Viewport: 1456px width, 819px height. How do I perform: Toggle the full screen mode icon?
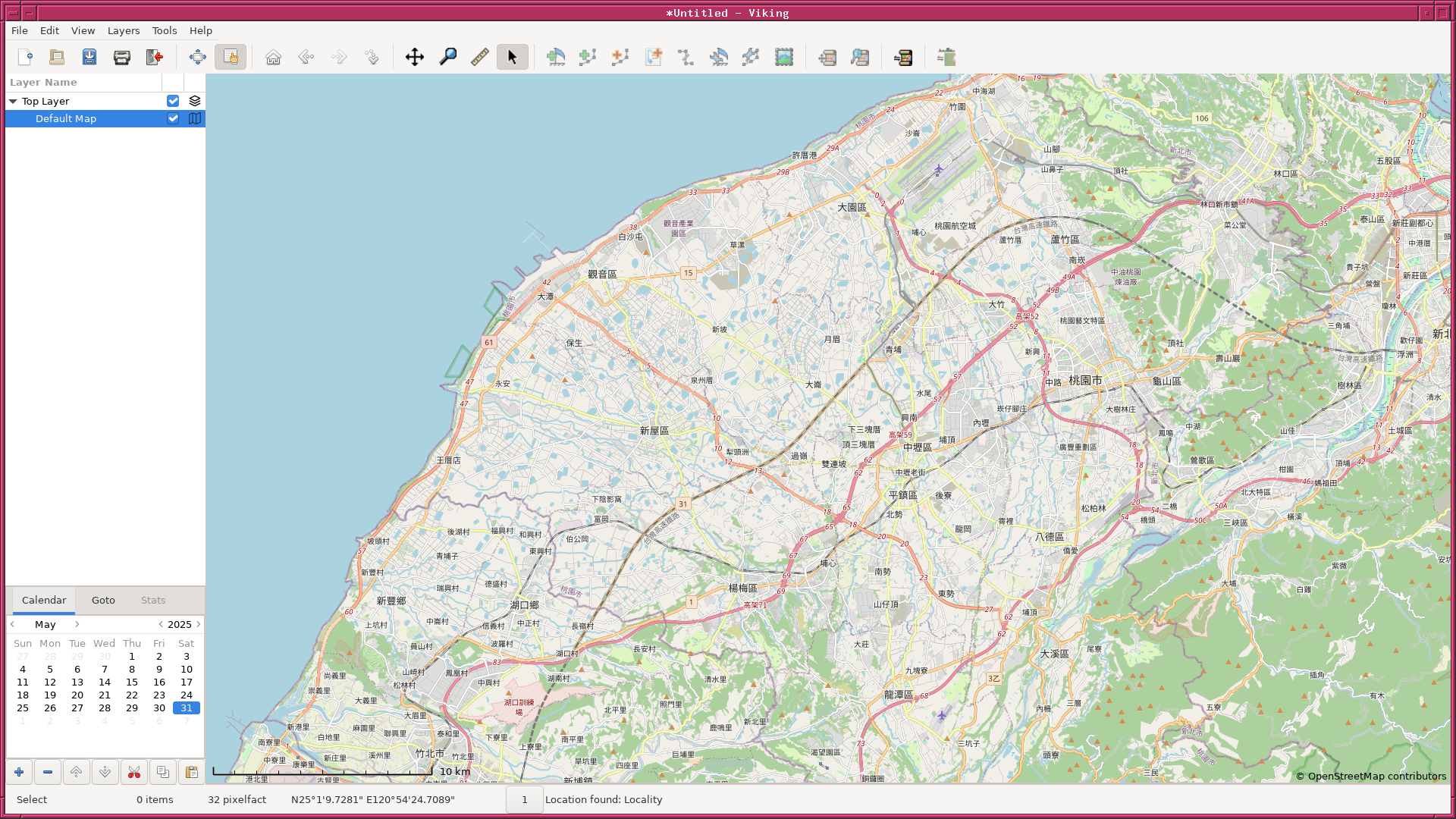(197, 57)
